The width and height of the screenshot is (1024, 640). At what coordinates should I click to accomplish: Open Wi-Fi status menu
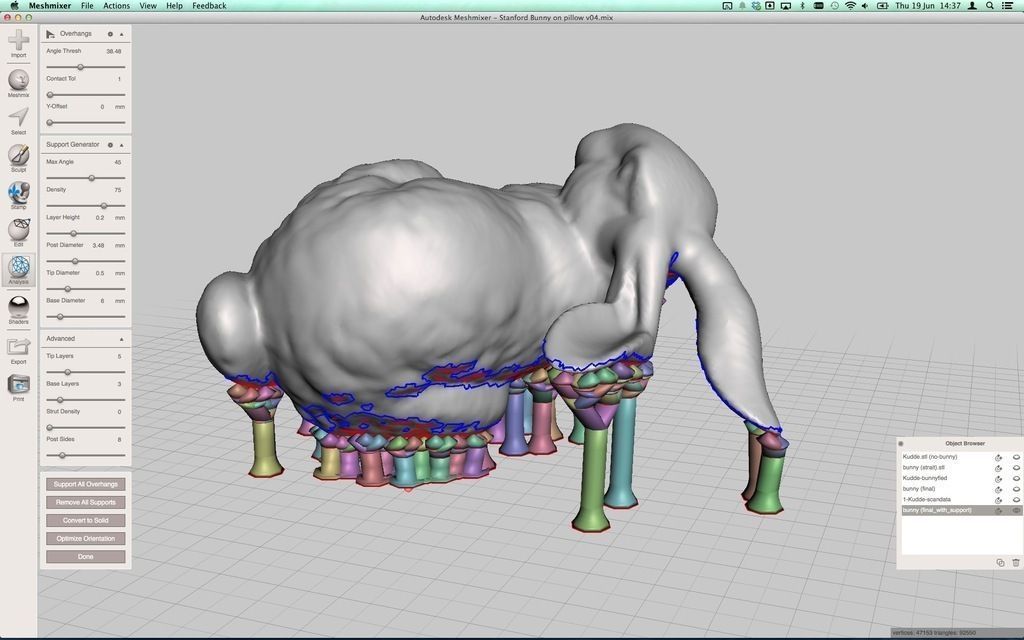(850, 5)
